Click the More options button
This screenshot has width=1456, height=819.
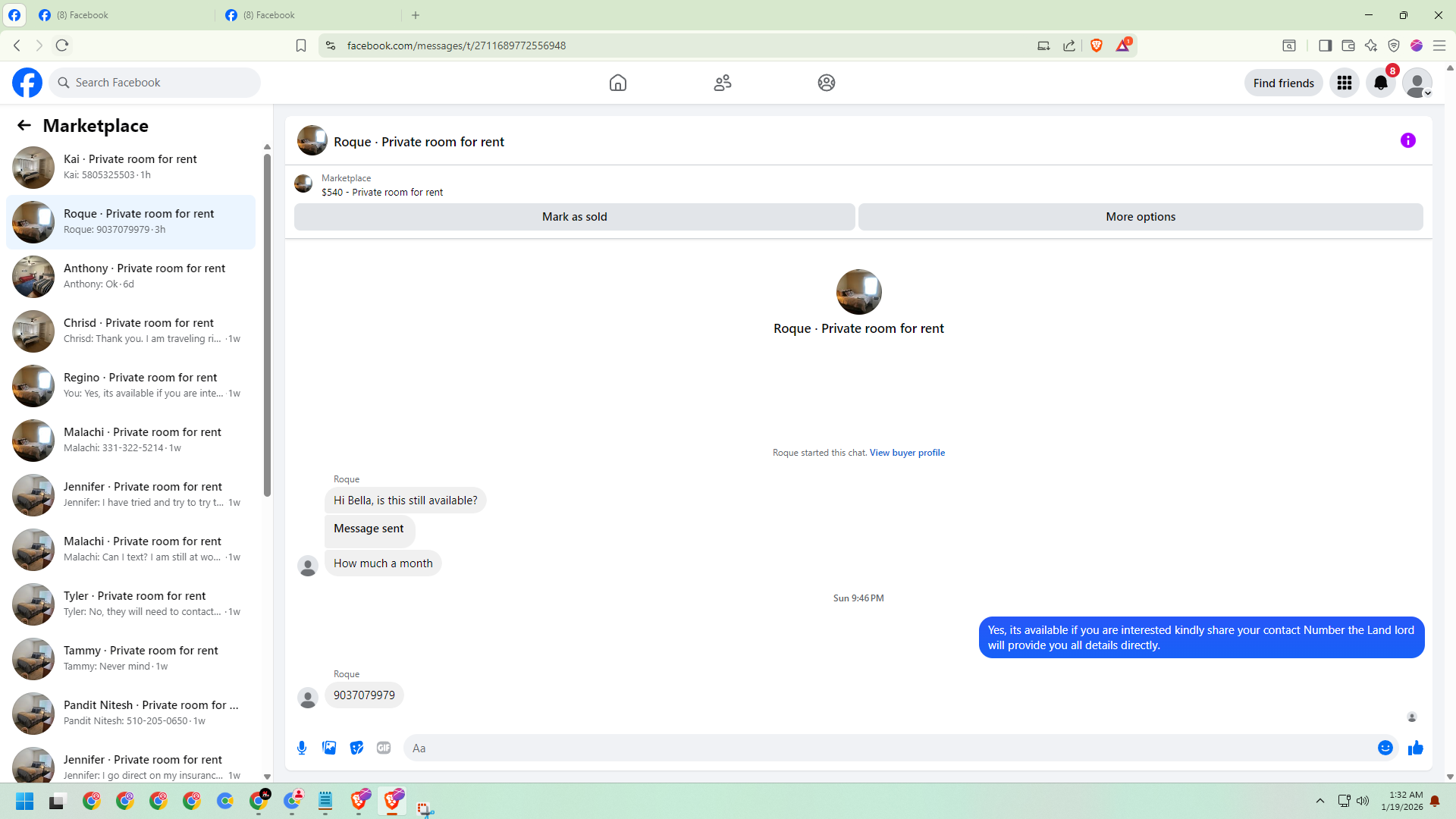click(x=1141, y=217)
